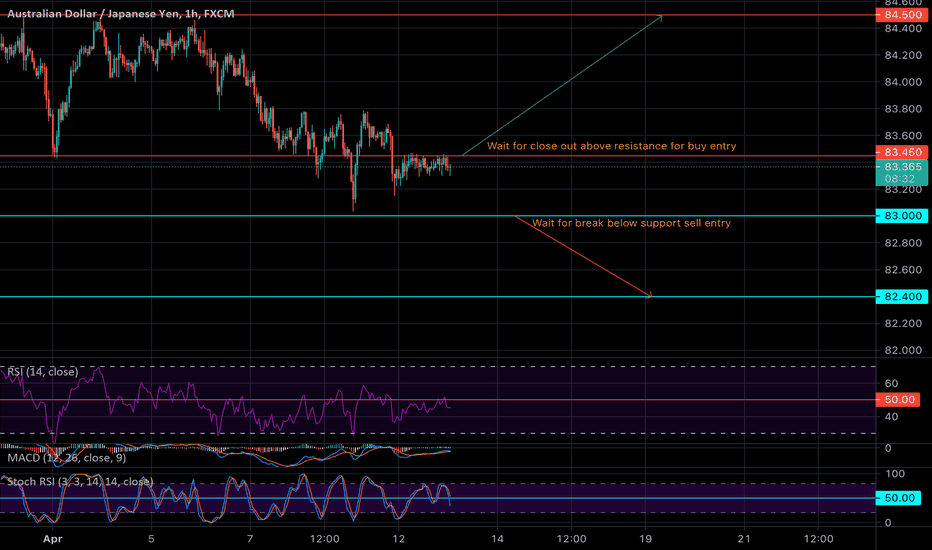Select the 83.450 resistance price label
The image size is (932, 550).
coord(902,152)
